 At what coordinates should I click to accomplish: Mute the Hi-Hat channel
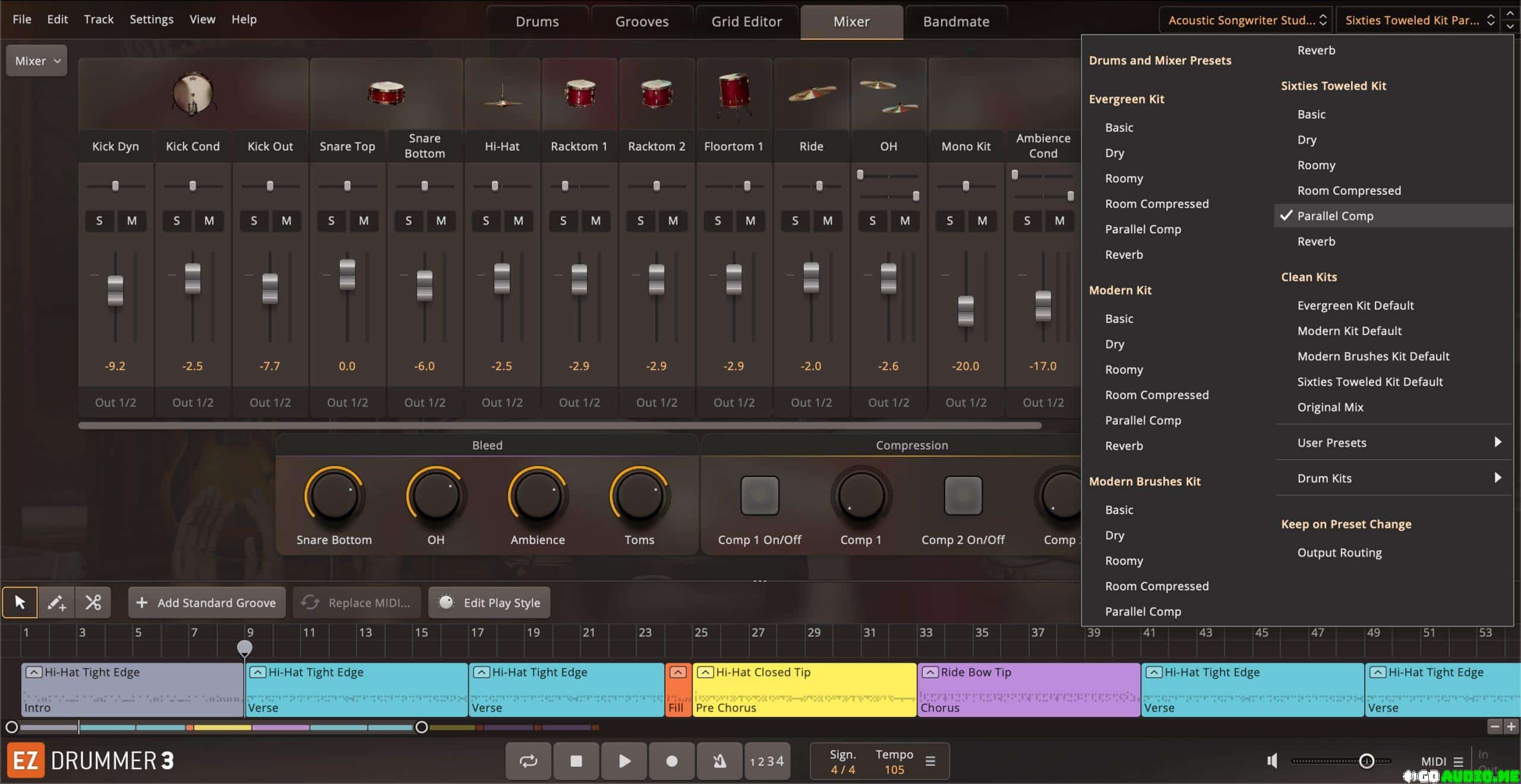pyautogui.click(x=518, y=220)
